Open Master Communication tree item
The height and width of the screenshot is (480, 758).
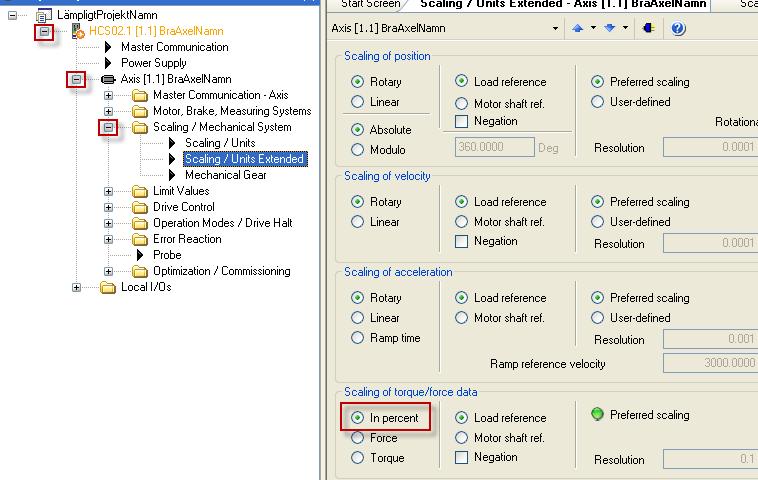click(175, 47)
